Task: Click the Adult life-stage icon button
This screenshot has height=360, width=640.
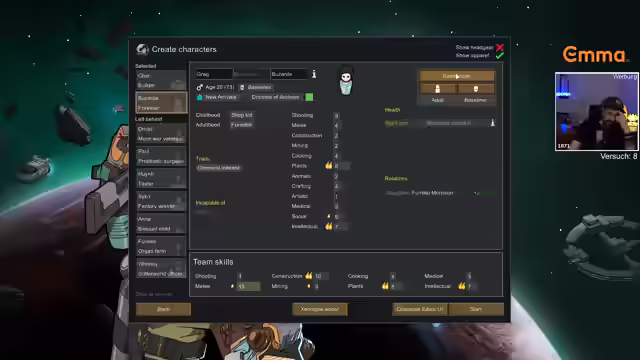Action: pyautogui.click(x=438, y=89)
